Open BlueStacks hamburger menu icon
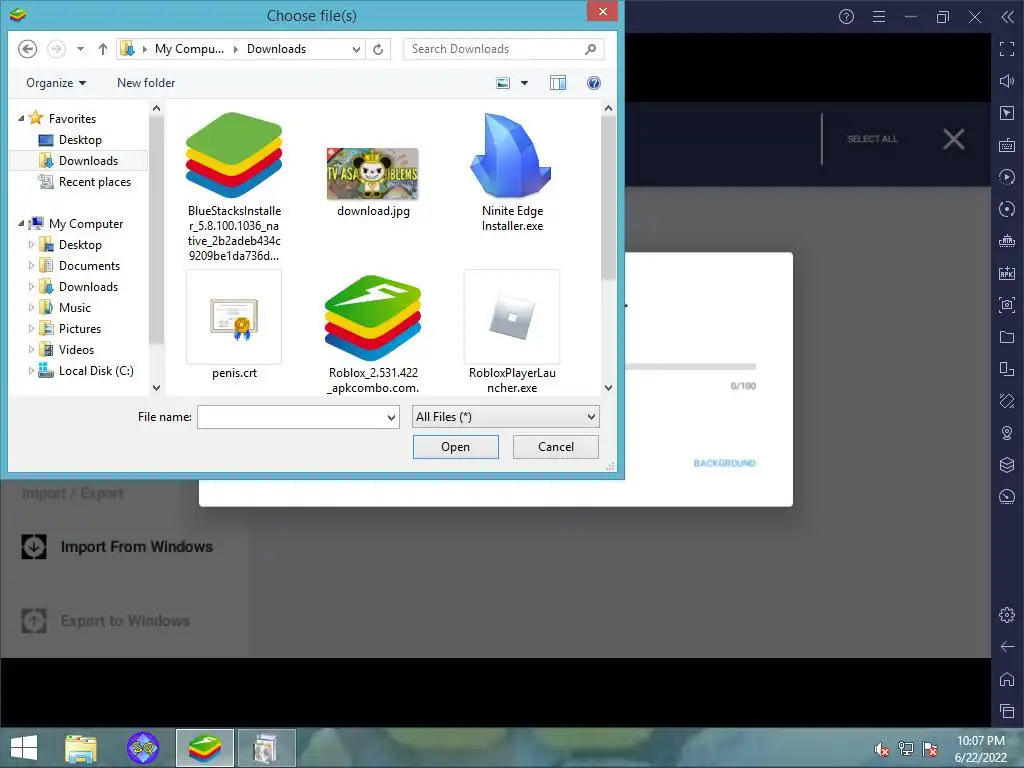Viewport: 1024px width, 768px height. (x=879, y=16)
